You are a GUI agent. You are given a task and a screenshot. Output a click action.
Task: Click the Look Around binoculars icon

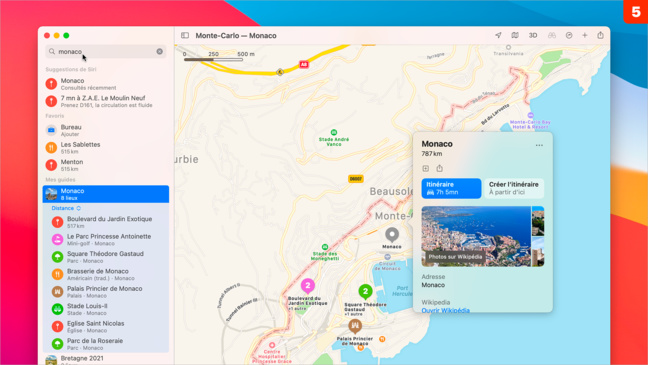(x=552, y=36)
